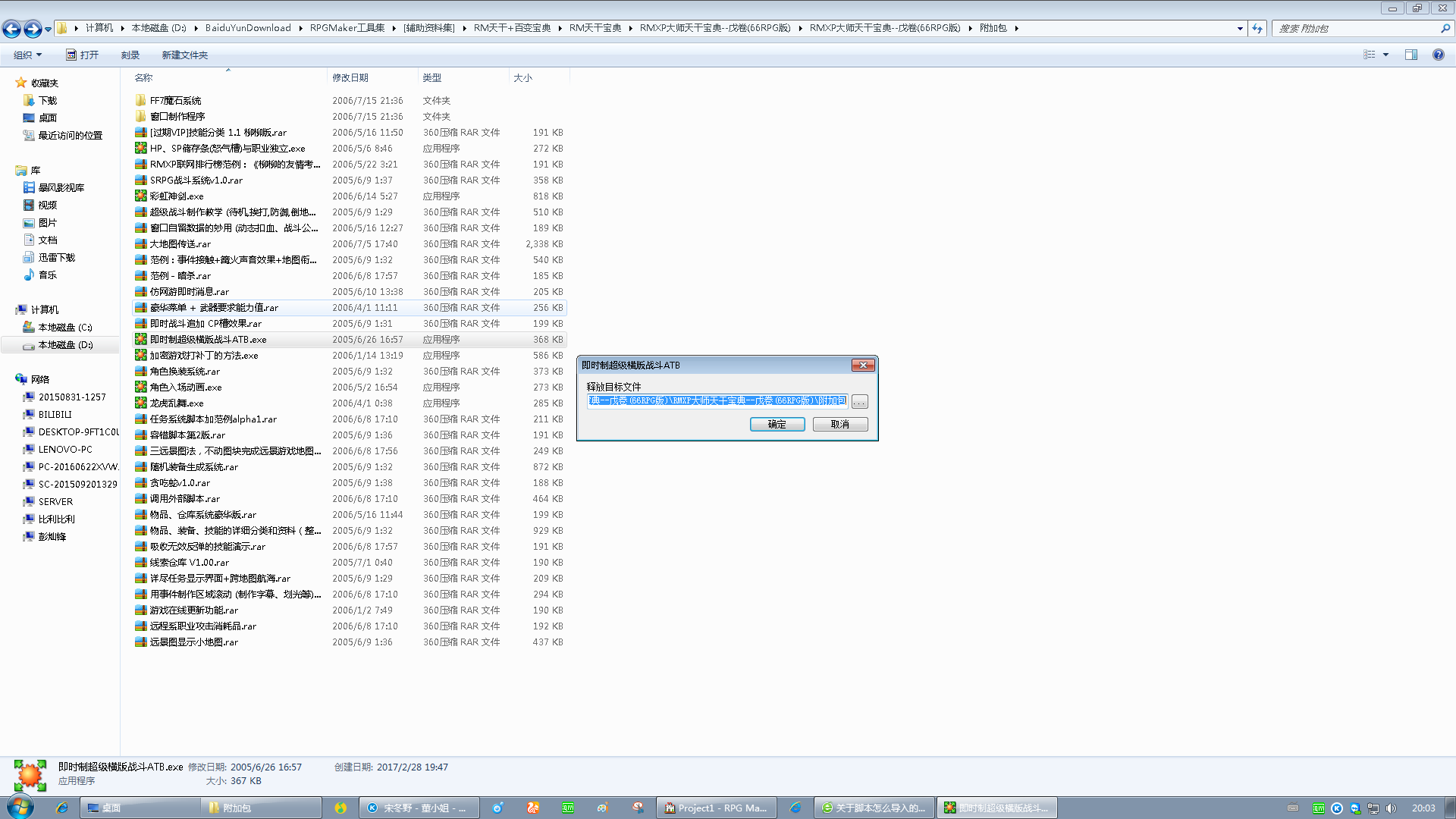
Task: Select 桌面 in the favorites sidebar
Action: coord(48,118)
